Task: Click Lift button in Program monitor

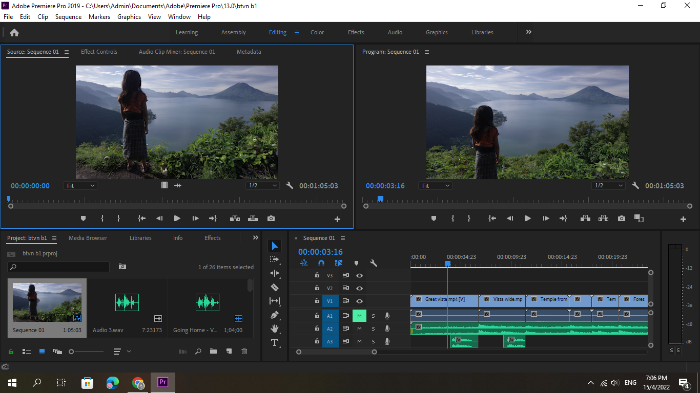Action: (x=585, y=218)
